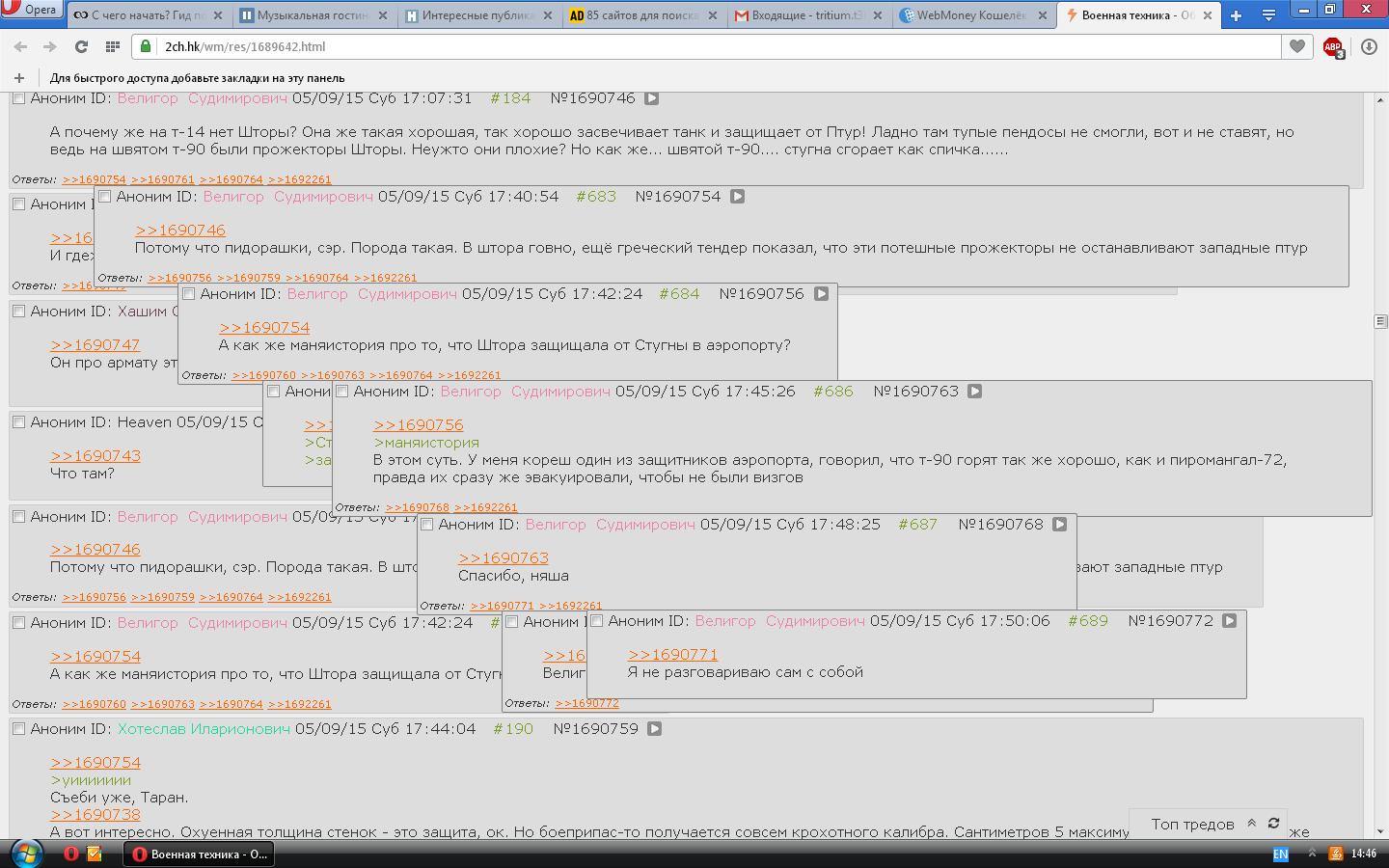Refresh the 'Топ тредов' panel

(x=1273, y=824)
